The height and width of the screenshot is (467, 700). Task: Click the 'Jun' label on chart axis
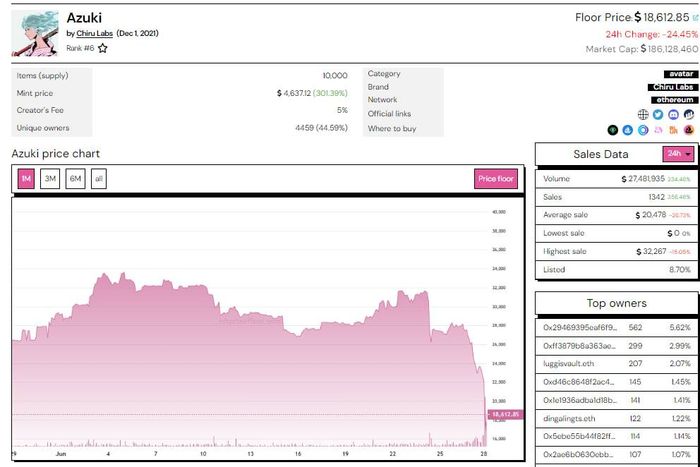click(61, 454)
